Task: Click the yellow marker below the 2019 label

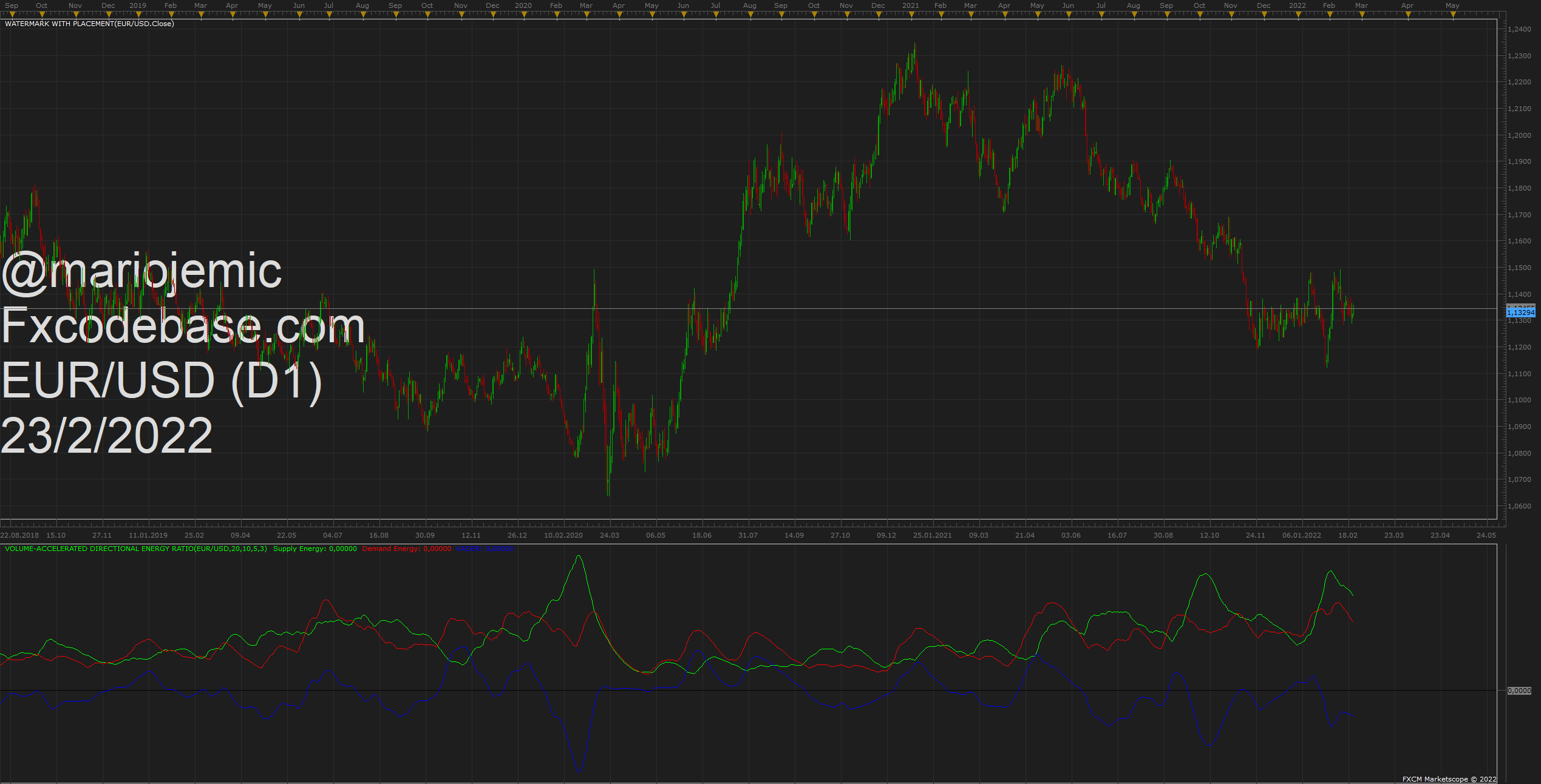Action: (x=138, y=15)
